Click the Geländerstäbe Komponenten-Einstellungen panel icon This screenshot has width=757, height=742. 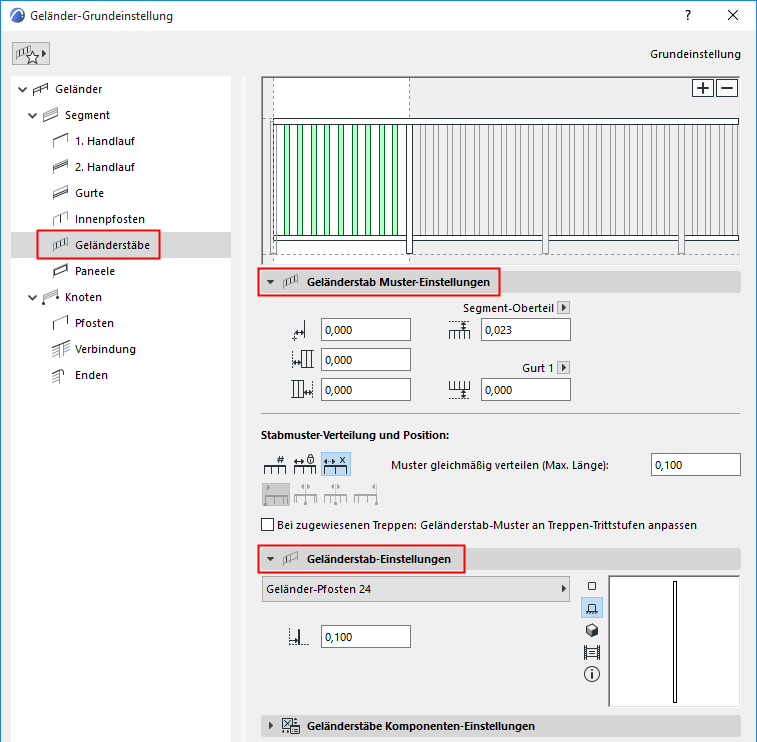pyautogui.click(x=291, y=726)
